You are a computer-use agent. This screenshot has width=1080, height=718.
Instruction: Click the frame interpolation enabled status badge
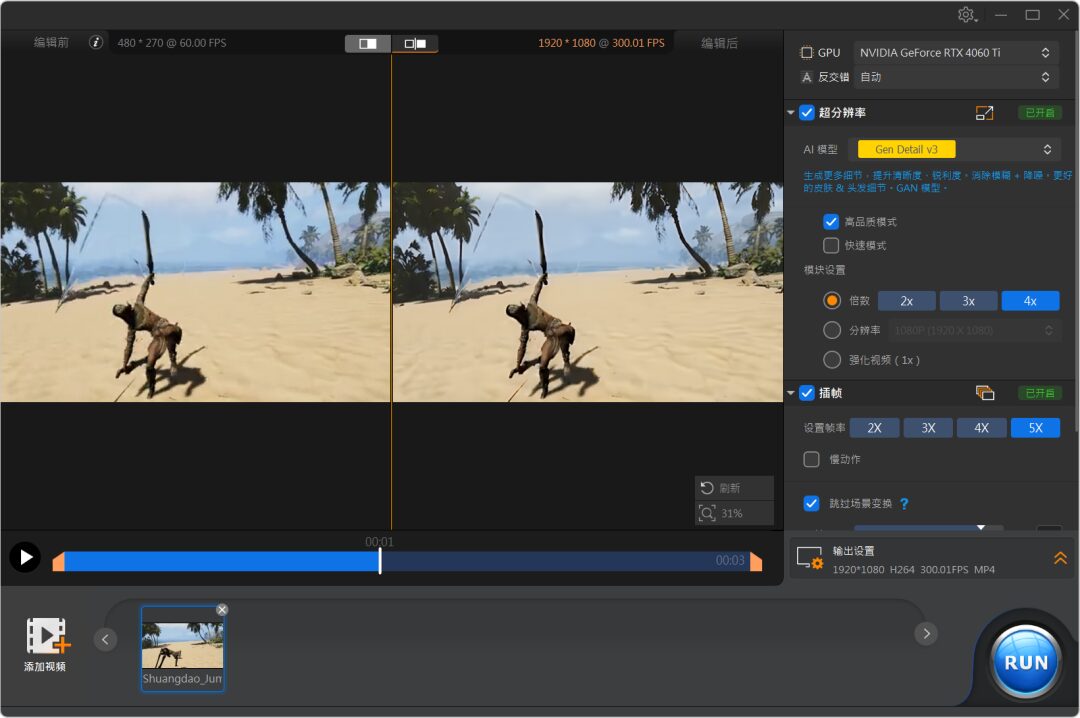point(1040,393)
